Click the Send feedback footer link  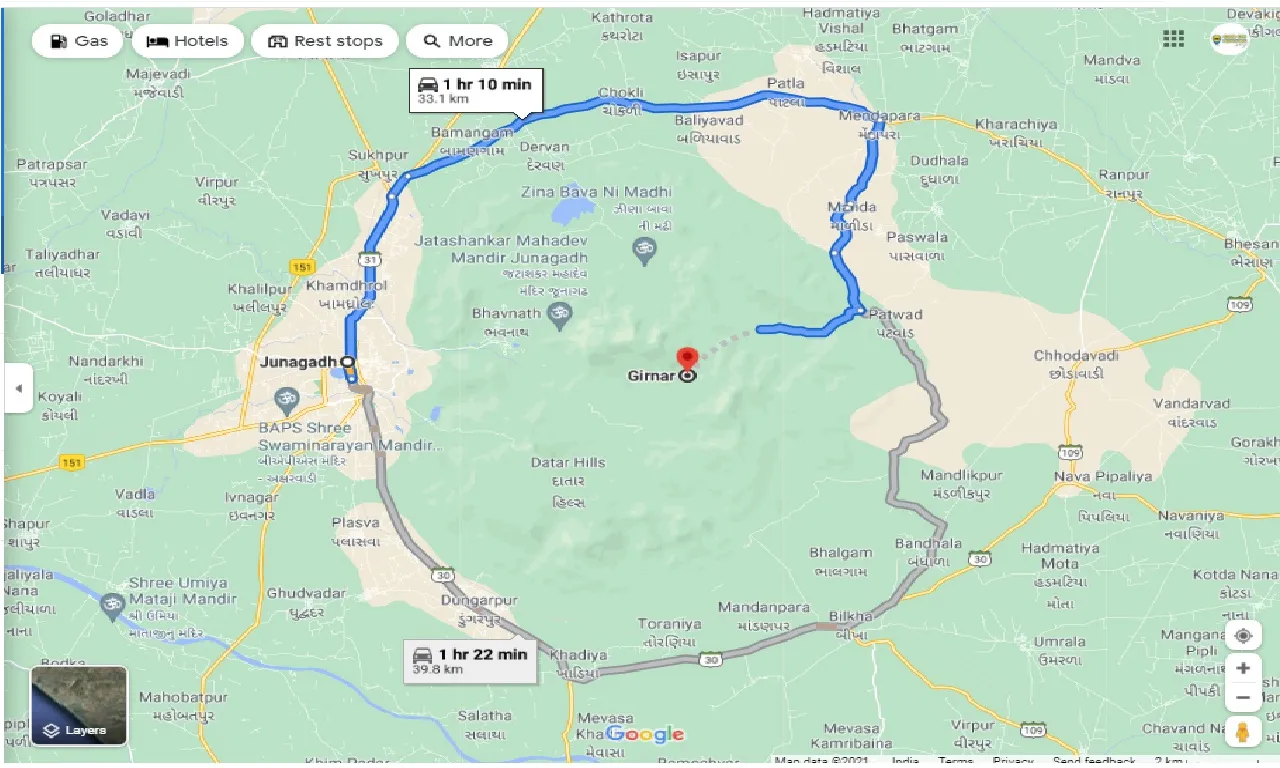pyautogui.click(x=1093, y=761)
